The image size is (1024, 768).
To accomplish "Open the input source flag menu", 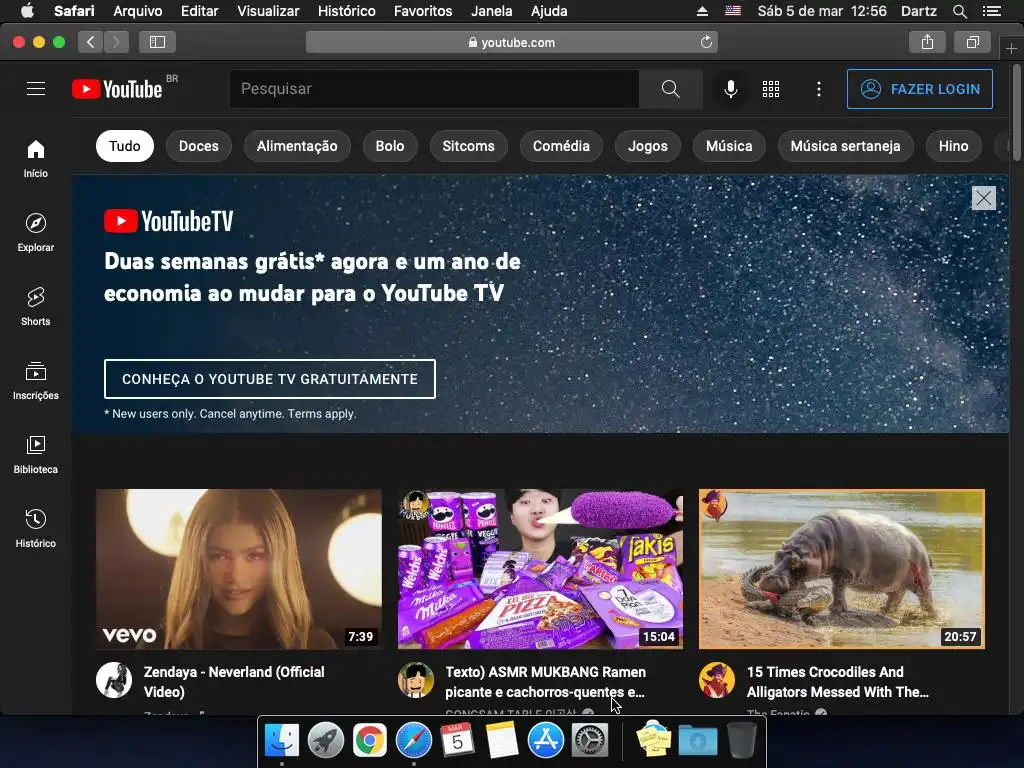I will pyautogui.click(x=733, y=11).
